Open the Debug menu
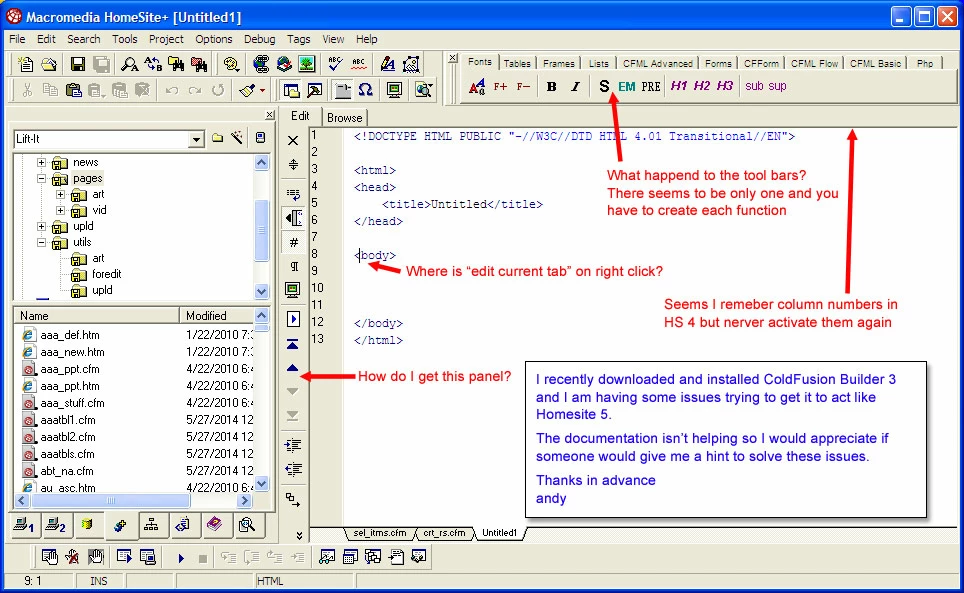This screenshot has height=593, width=964. [x=259, y=39]
